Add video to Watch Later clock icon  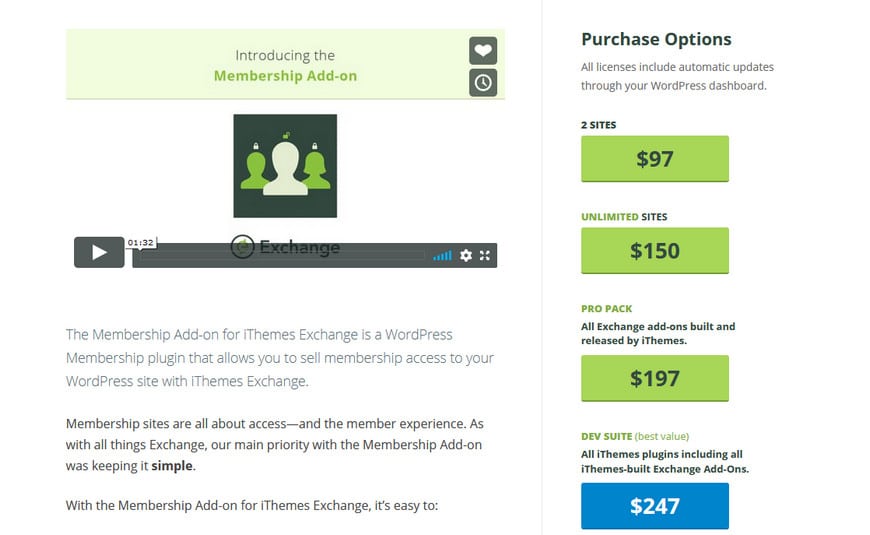pos(483,83)
